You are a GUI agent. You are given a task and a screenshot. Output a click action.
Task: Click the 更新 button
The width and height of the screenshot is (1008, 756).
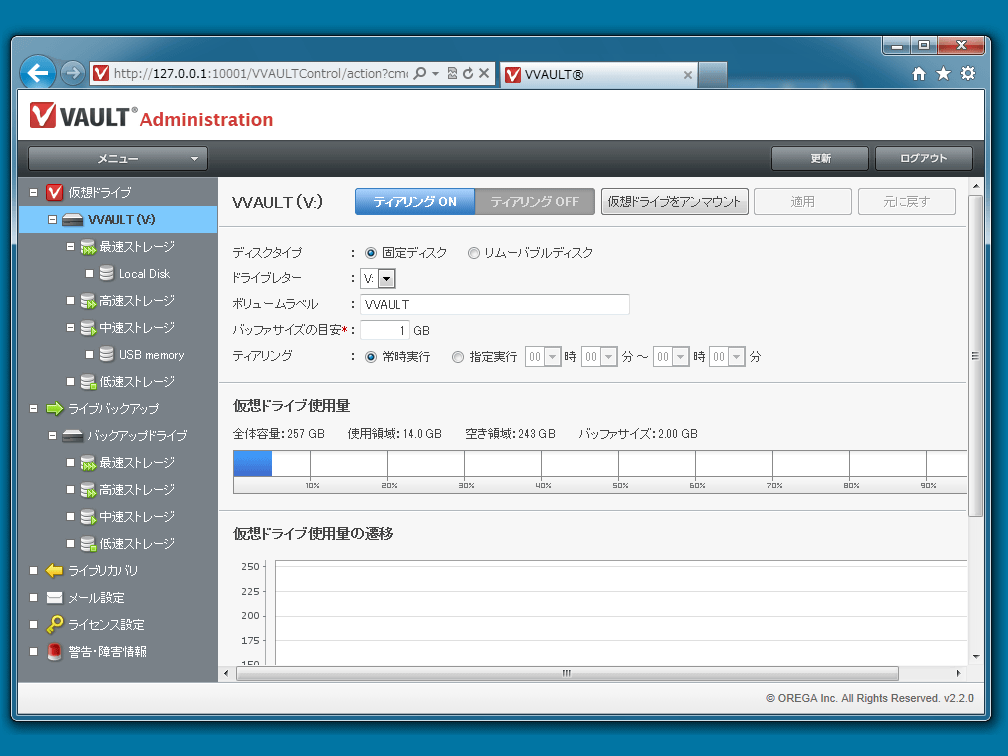pos(820,159)
